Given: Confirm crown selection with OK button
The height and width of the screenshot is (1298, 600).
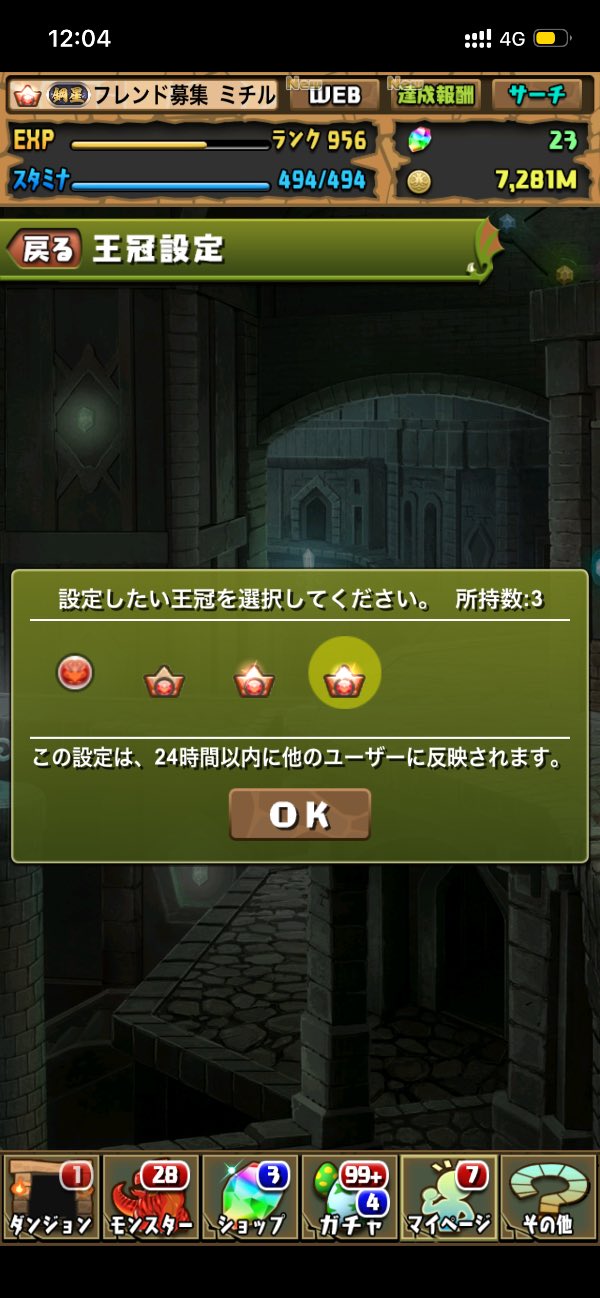Looking at the screenshot, I should tap(300, 815).
